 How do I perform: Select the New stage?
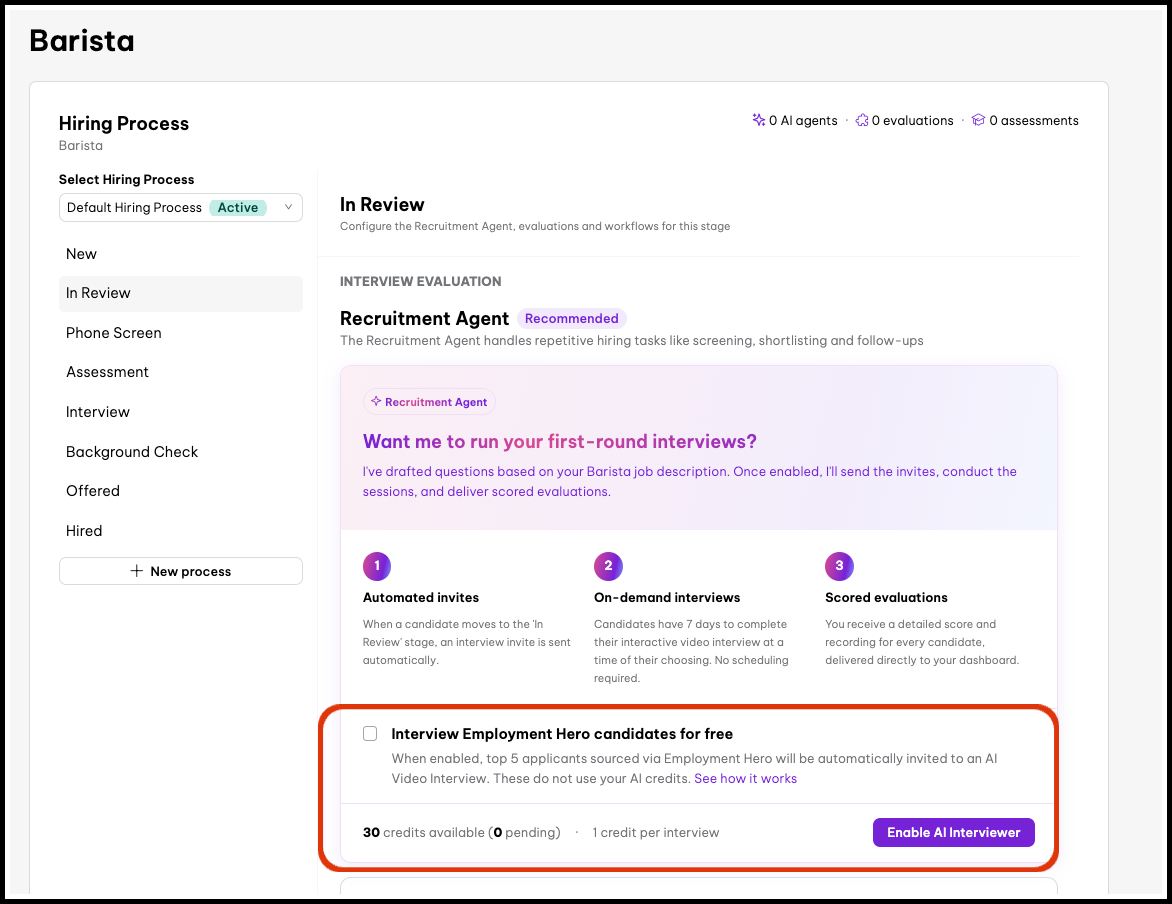(x=181, y=254)
